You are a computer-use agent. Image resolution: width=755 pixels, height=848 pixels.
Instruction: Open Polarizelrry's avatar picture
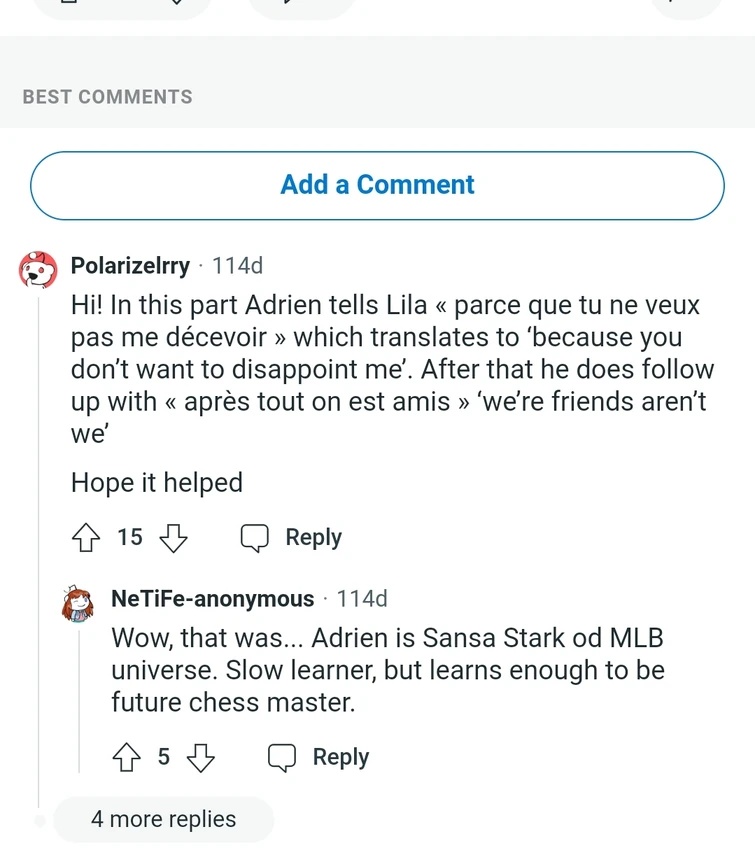(x=39, y=269)
